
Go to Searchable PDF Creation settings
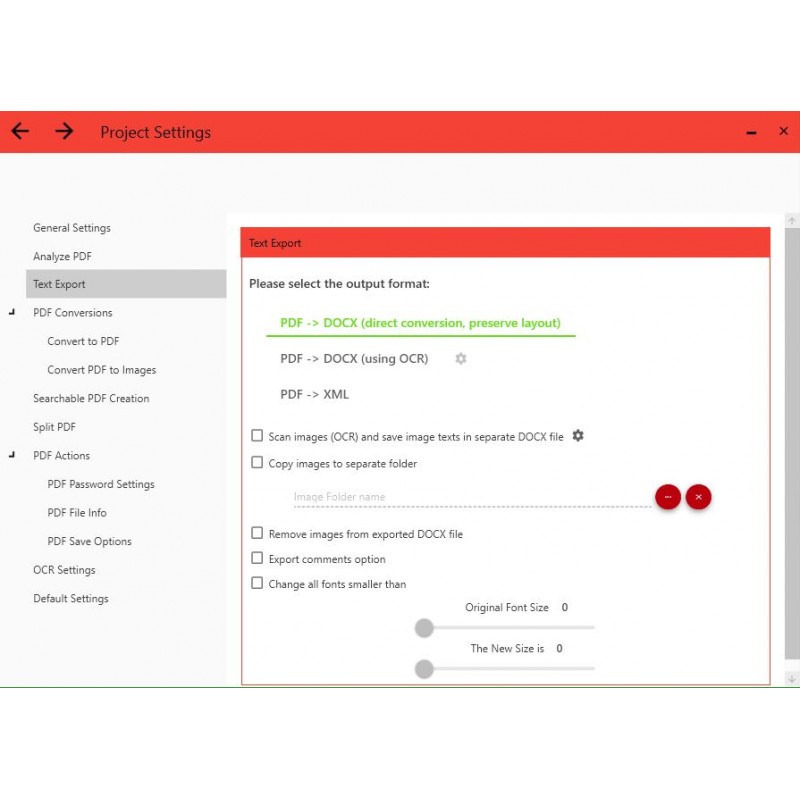click(x=91, y=398)
